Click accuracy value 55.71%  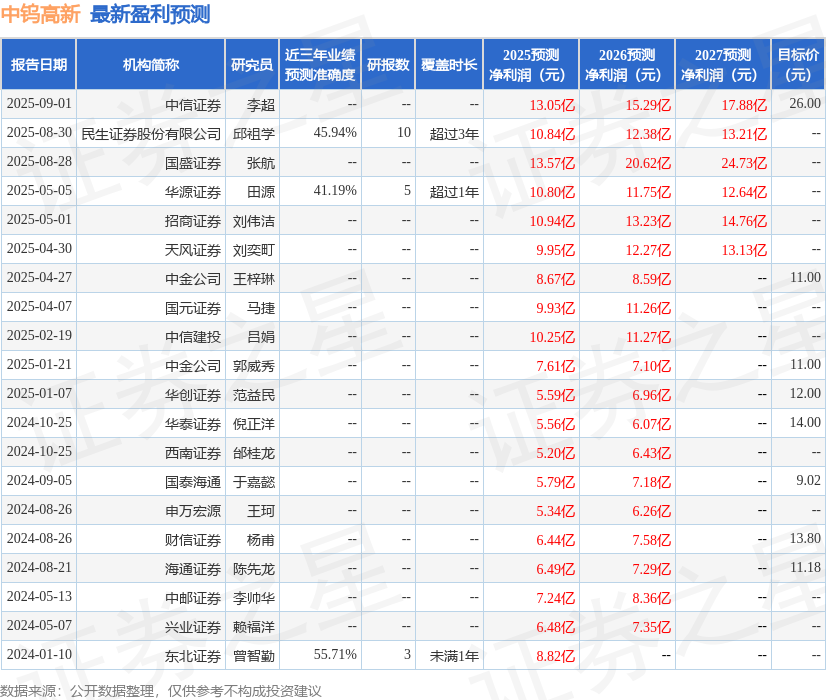335,654
